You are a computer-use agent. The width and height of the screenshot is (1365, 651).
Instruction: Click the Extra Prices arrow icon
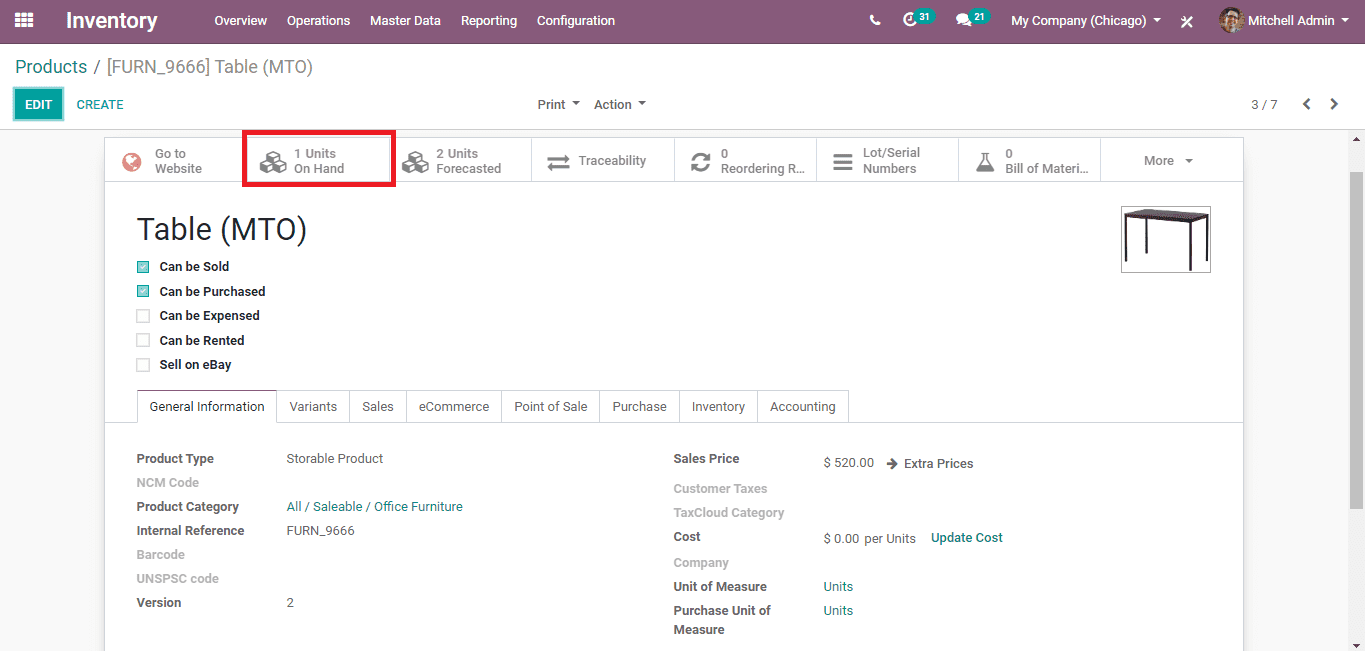892,464
